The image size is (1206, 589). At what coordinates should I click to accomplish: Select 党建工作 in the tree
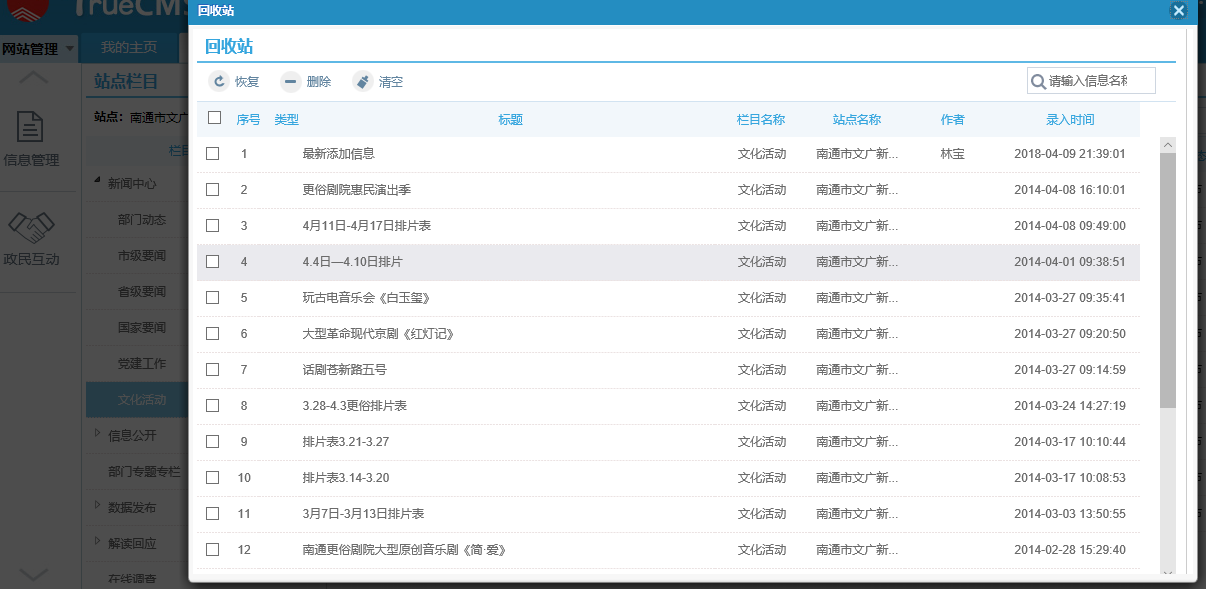(142, 364)
